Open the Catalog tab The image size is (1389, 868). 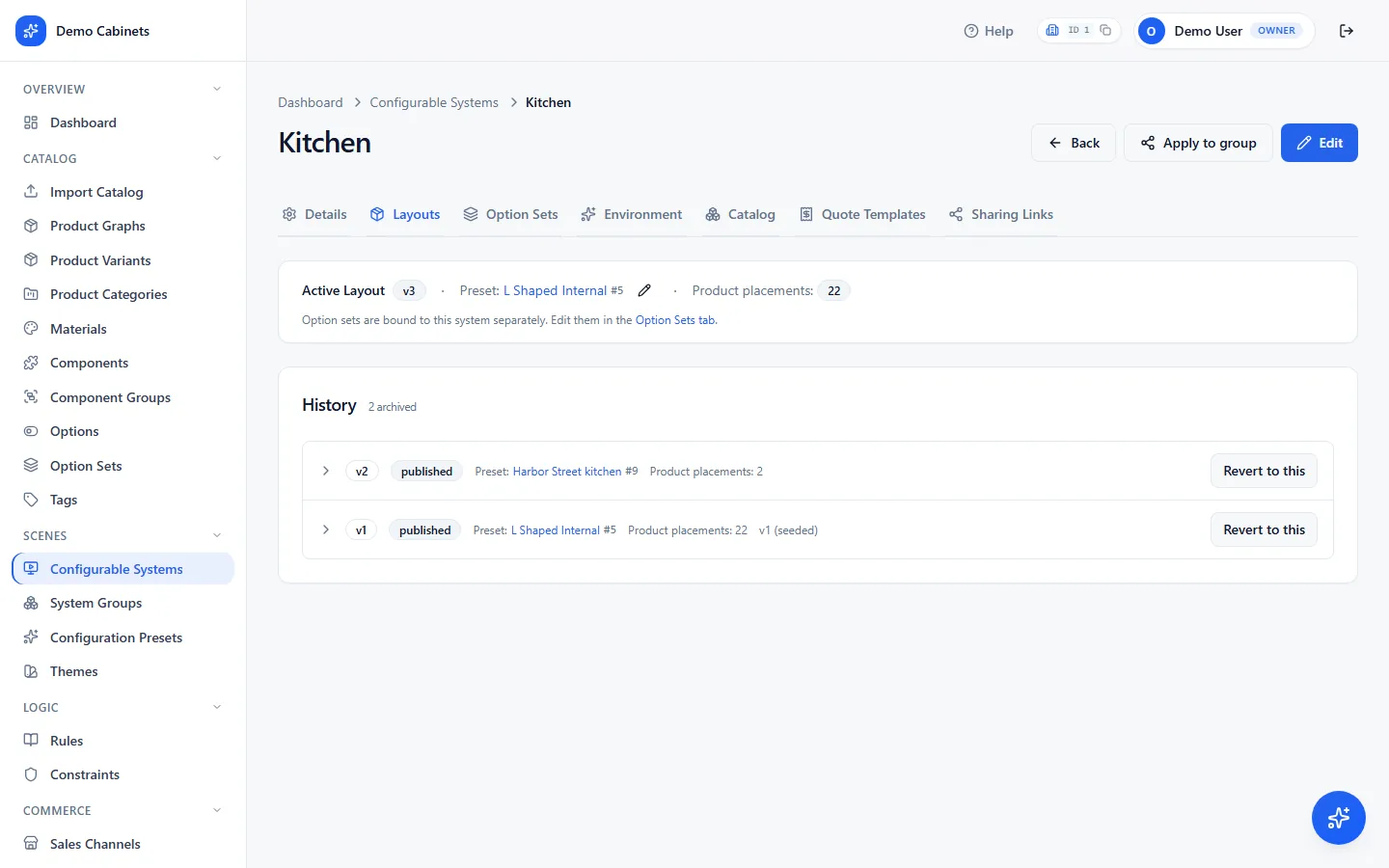(x=740, y=214)
